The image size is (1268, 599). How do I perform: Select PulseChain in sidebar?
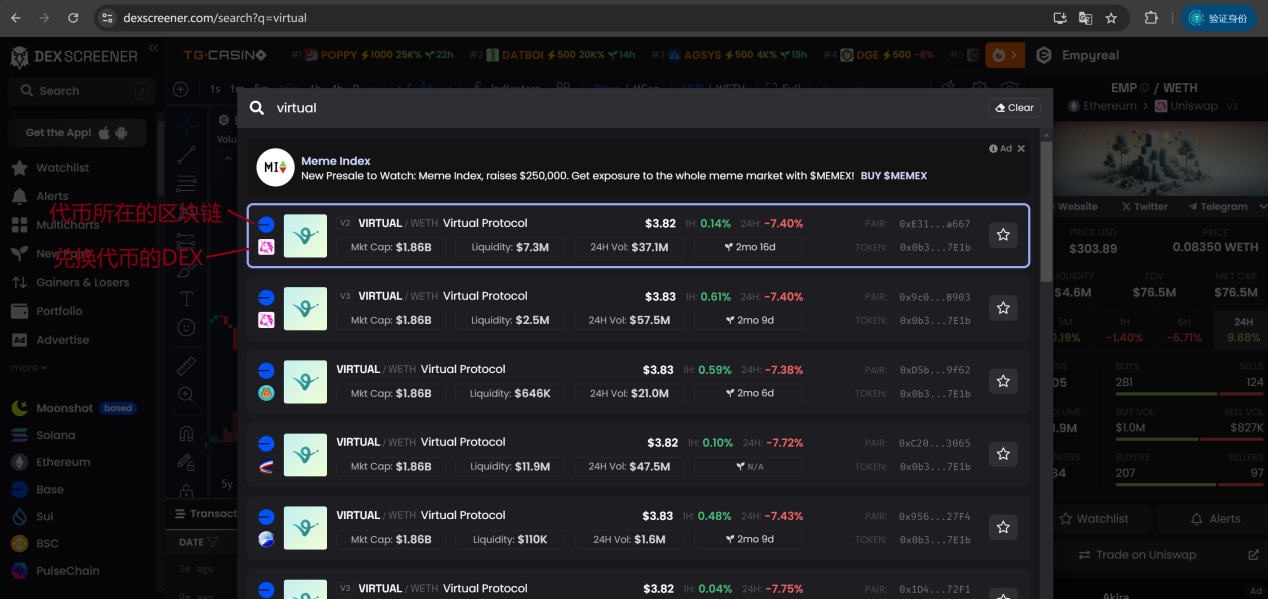tap(67, 571)
